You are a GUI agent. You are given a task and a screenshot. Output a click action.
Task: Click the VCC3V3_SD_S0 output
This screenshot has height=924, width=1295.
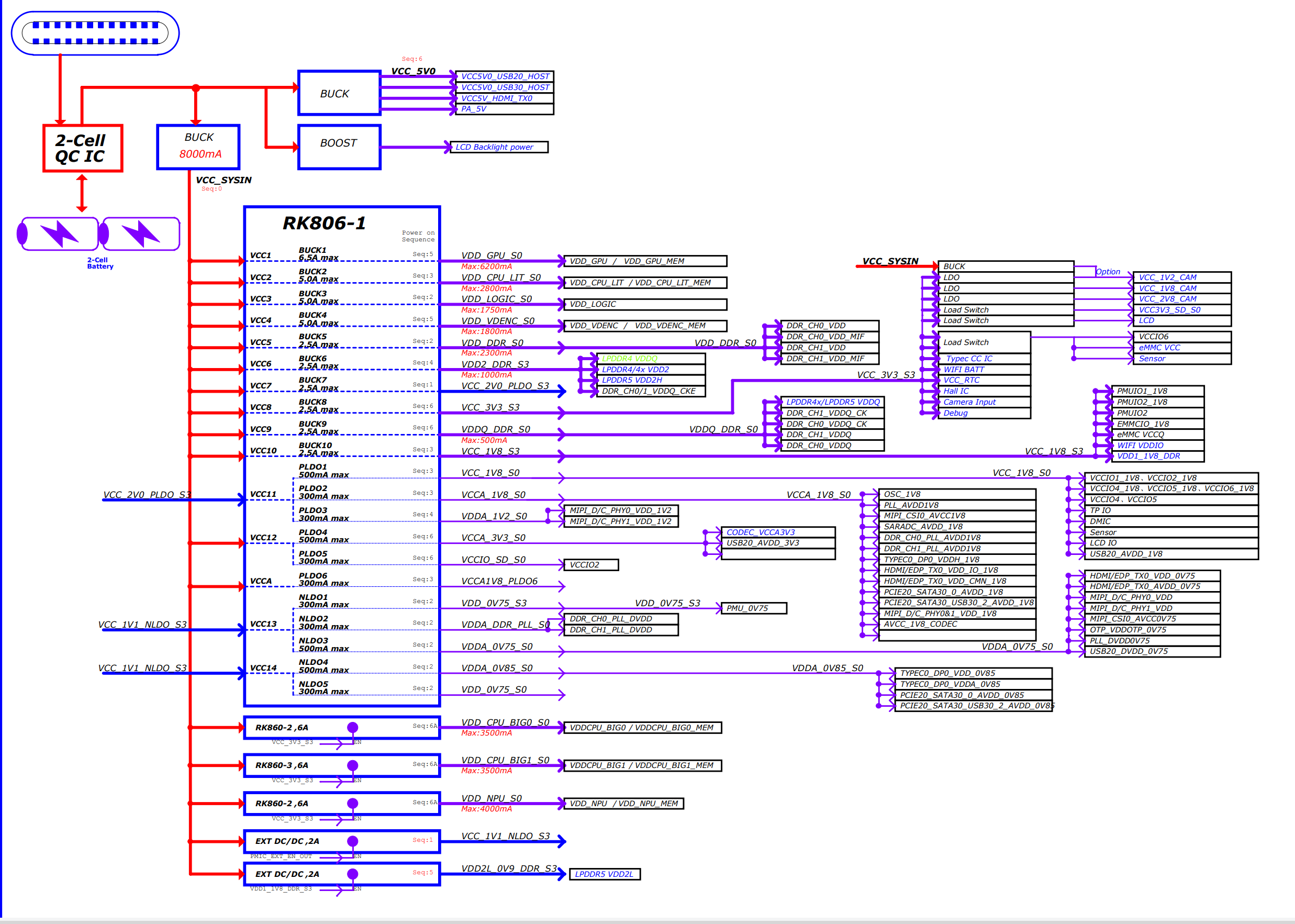point(1182,309)
